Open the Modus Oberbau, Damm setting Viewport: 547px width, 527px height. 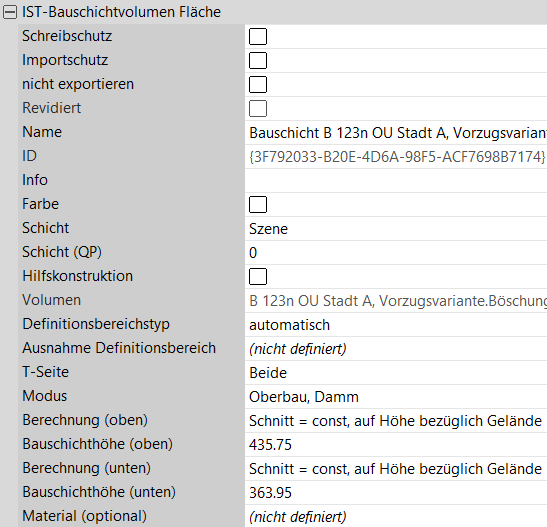396,397
